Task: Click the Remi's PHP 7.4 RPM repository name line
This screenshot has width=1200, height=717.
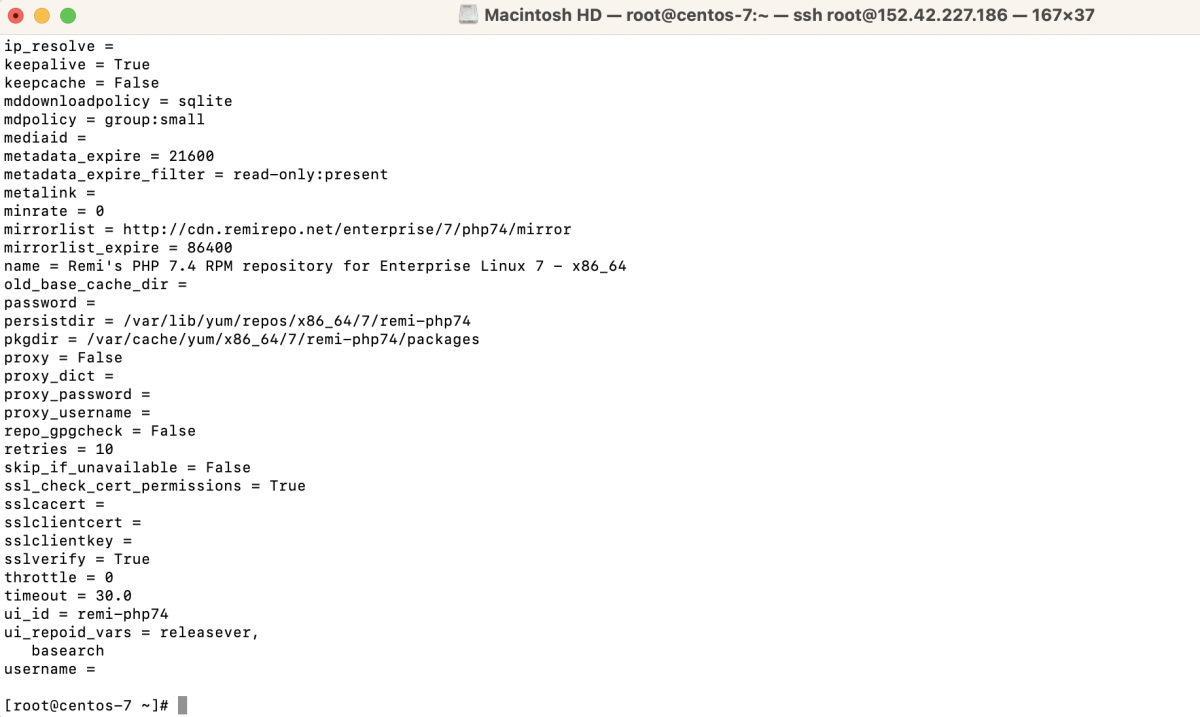Action: pos(315,266)
